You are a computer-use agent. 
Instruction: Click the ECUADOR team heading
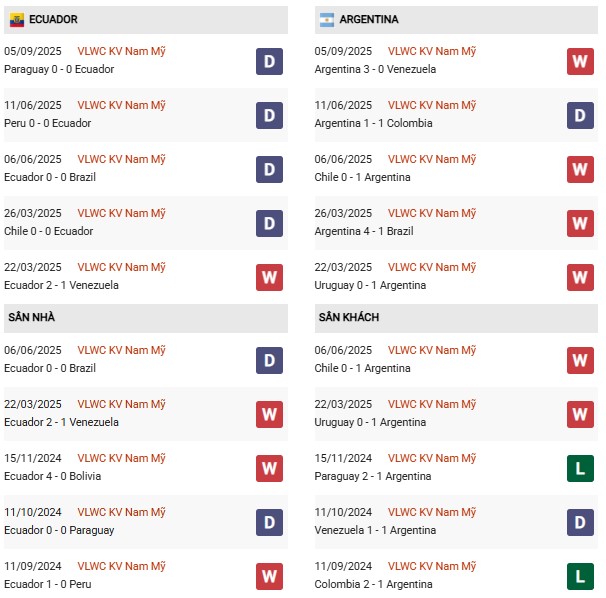[53, 19]
